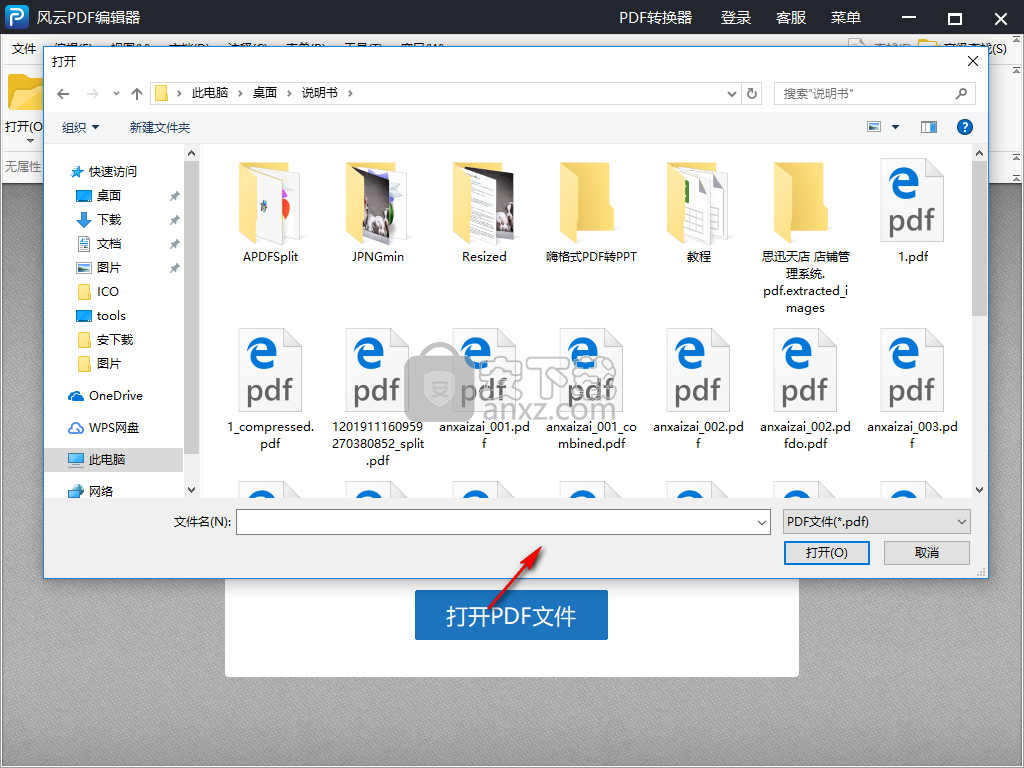1024x768 pixels.
Task: Click 此电脑 in the breadcrumb path
Action: (210, 93)
